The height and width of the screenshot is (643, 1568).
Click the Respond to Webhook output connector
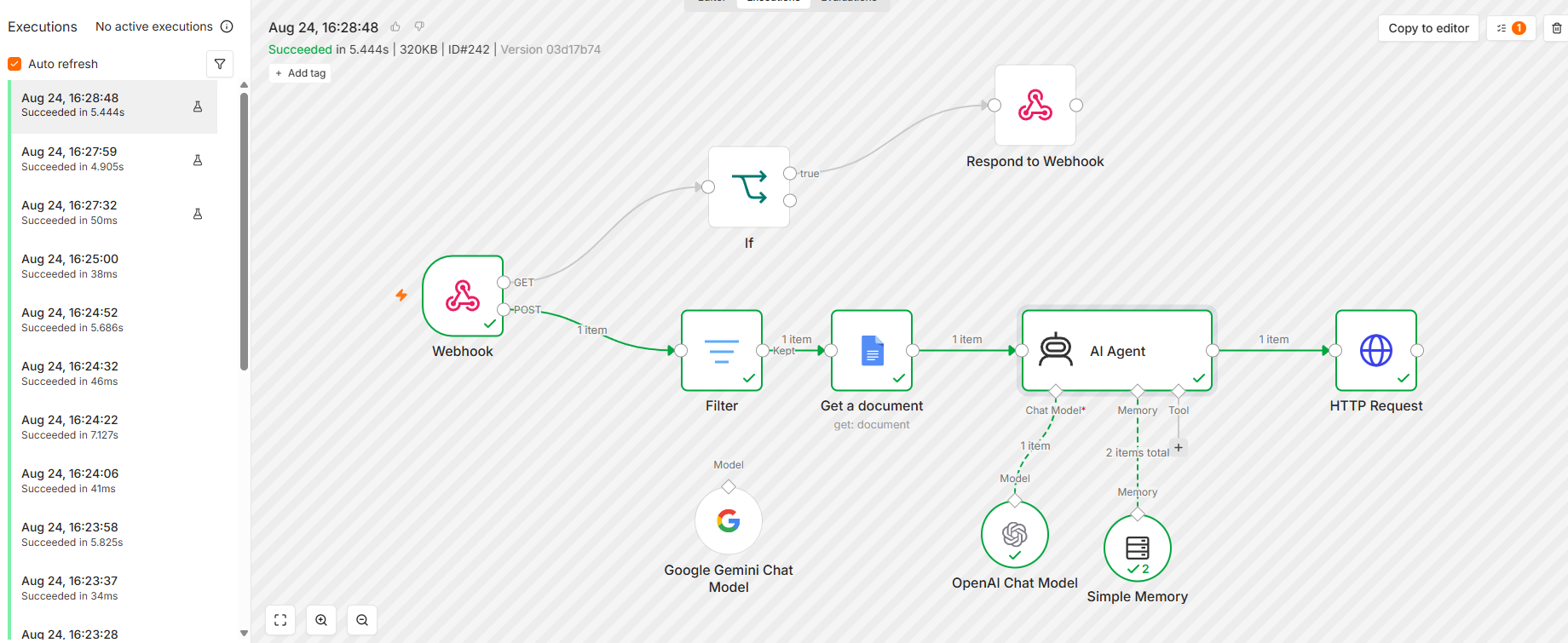pos(1076,105)
